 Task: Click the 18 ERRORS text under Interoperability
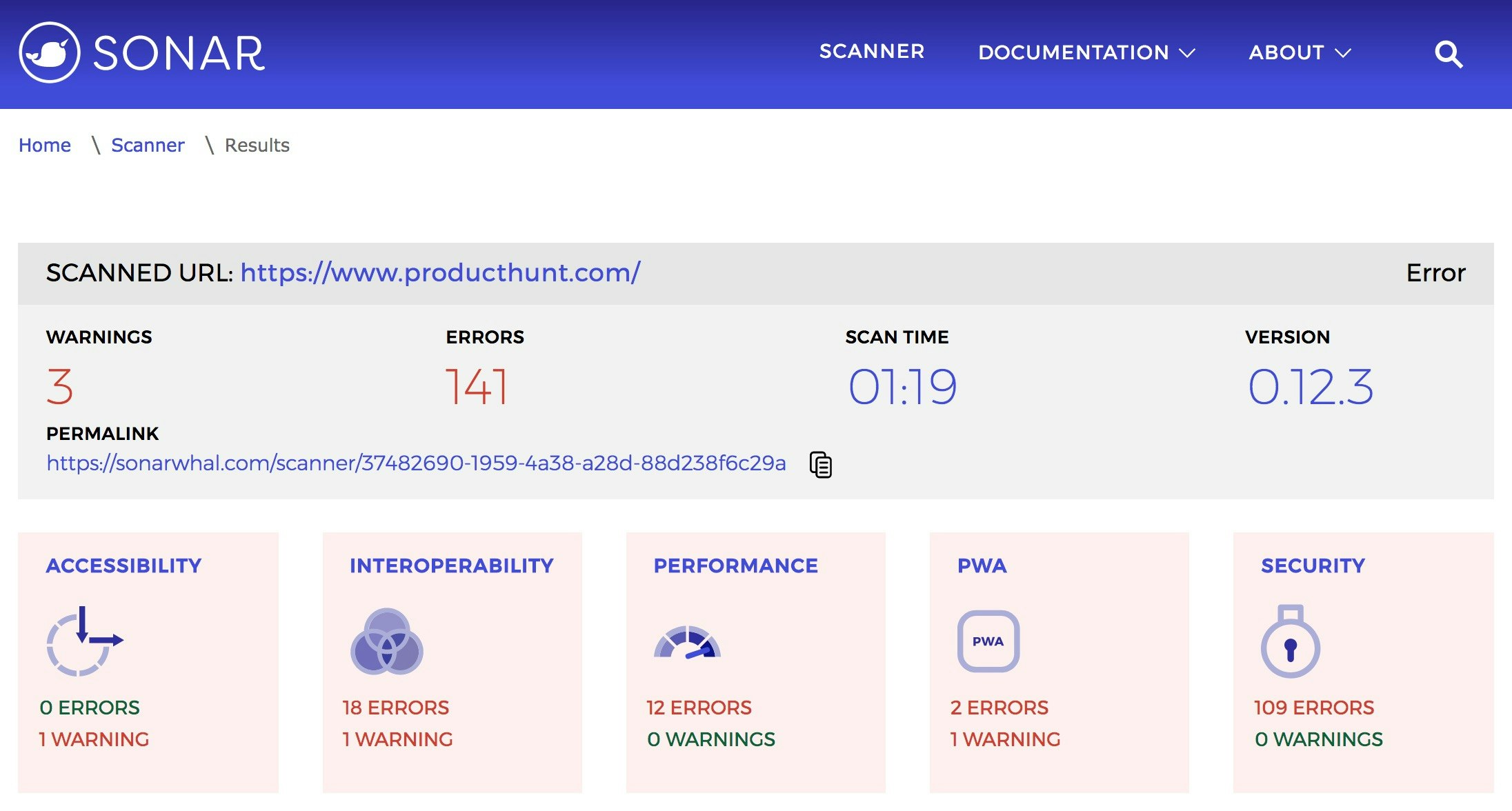tap(396, 708)
